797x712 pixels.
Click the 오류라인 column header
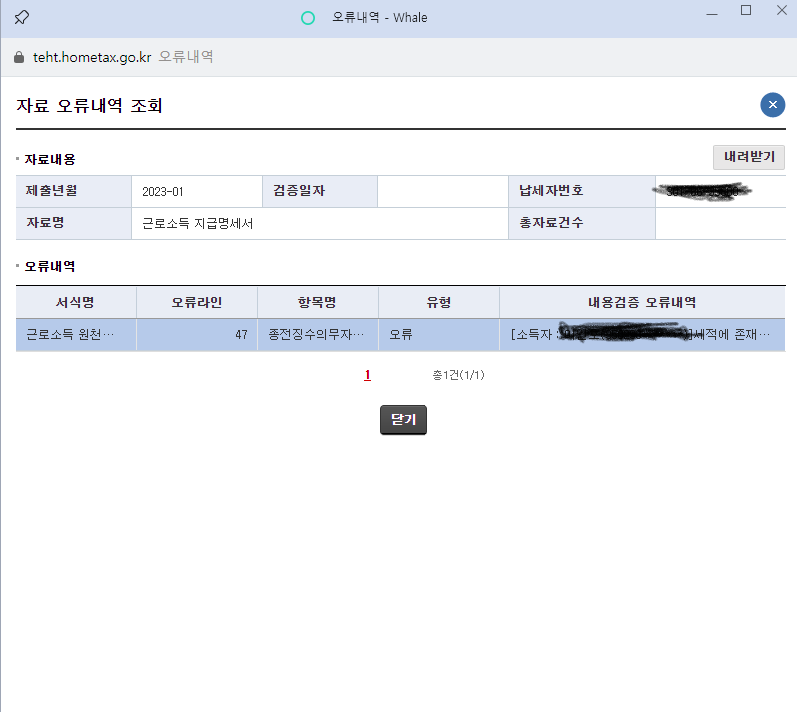pos(197,302)
